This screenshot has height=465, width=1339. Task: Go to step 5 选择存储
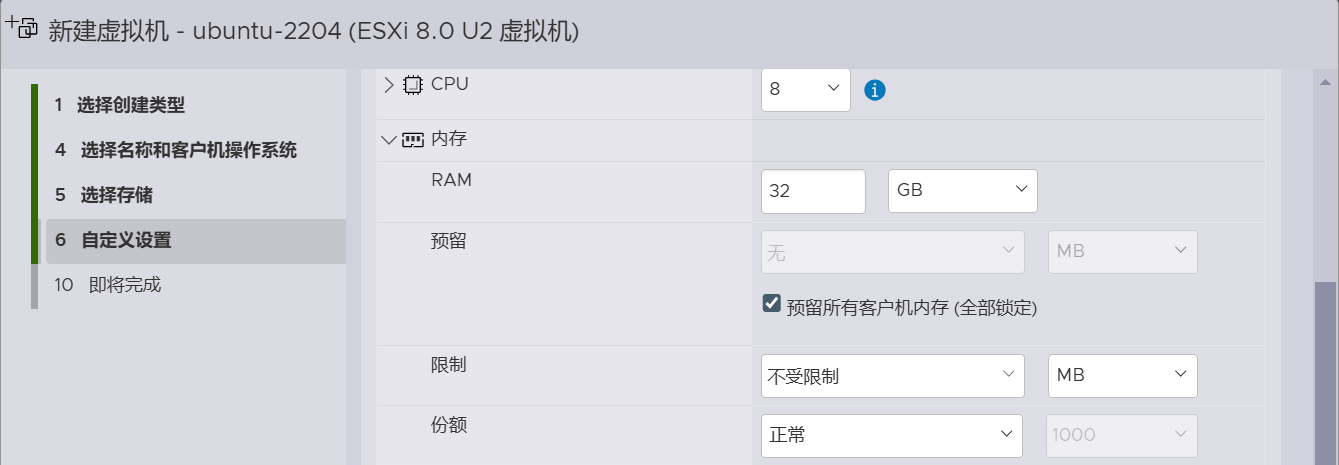116,195
